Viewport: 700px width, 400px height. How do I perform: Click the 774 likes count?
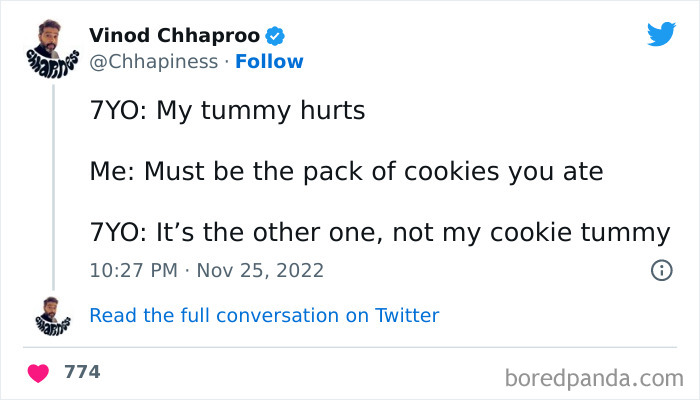coord(82,371)
